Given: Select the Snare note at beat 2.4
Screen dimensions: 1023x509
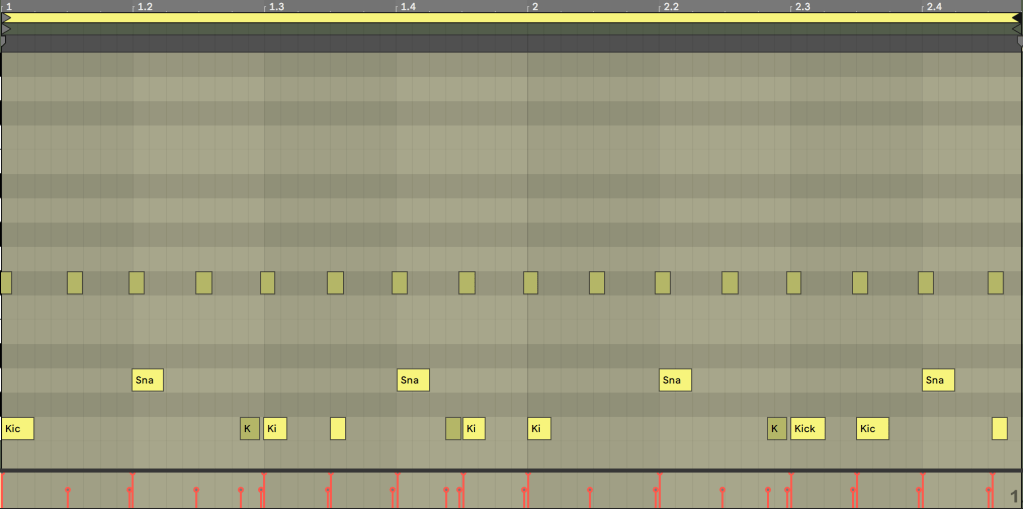Looking at the screenshot, I should coord(938,380).
